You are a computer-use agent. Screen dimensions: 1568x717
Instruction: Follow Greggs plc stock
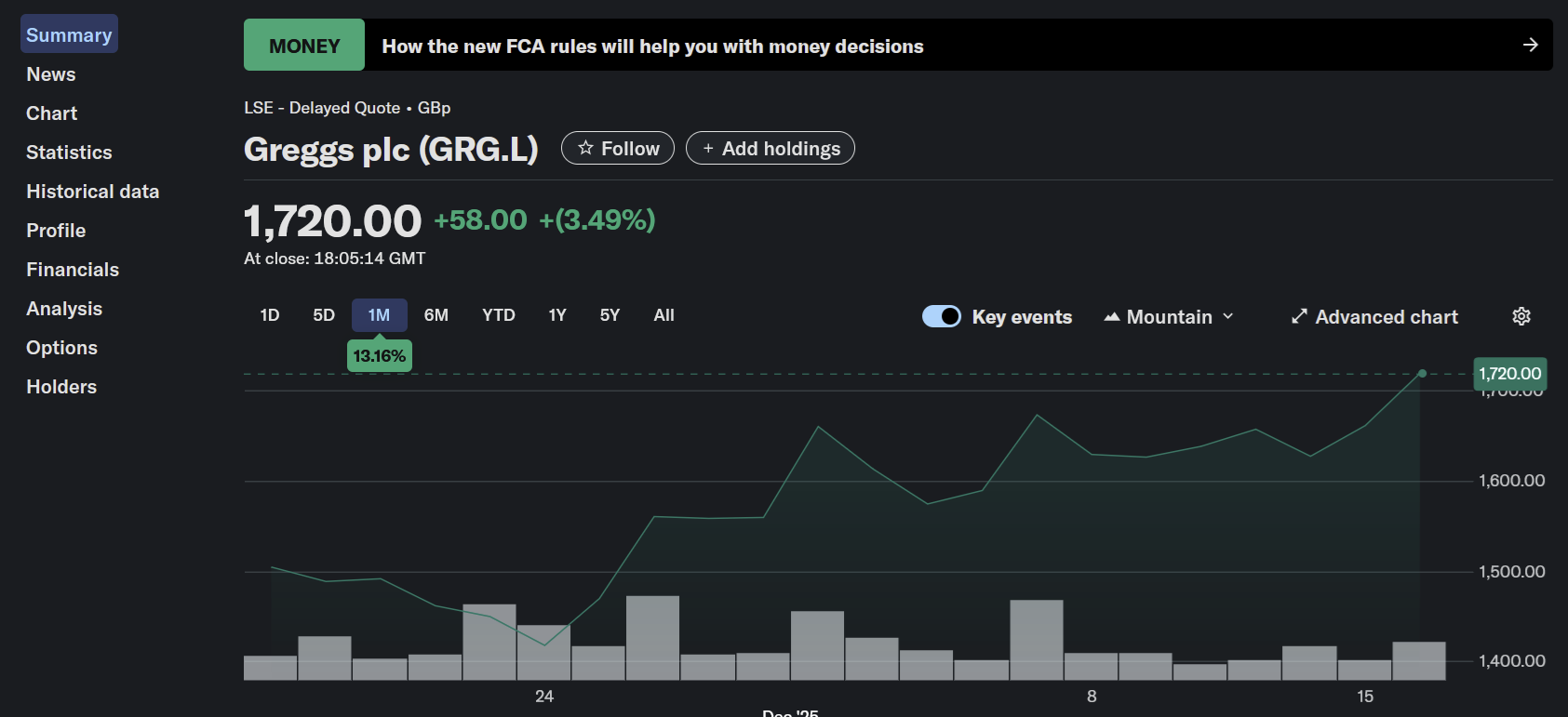[x=618, y=148]
